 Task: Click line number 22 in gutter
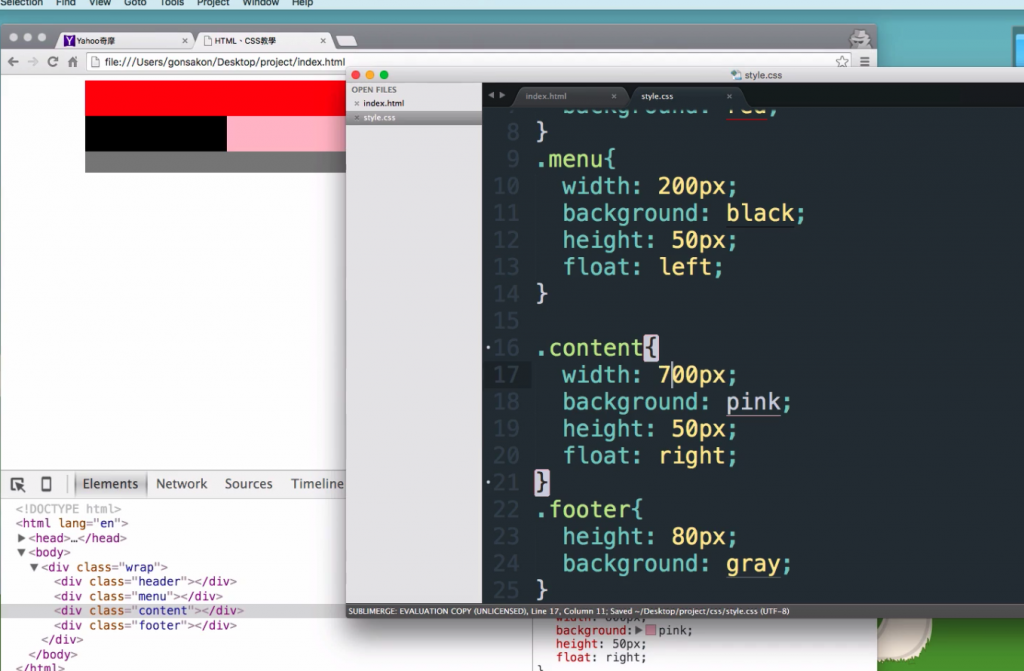tap(506, 509)
